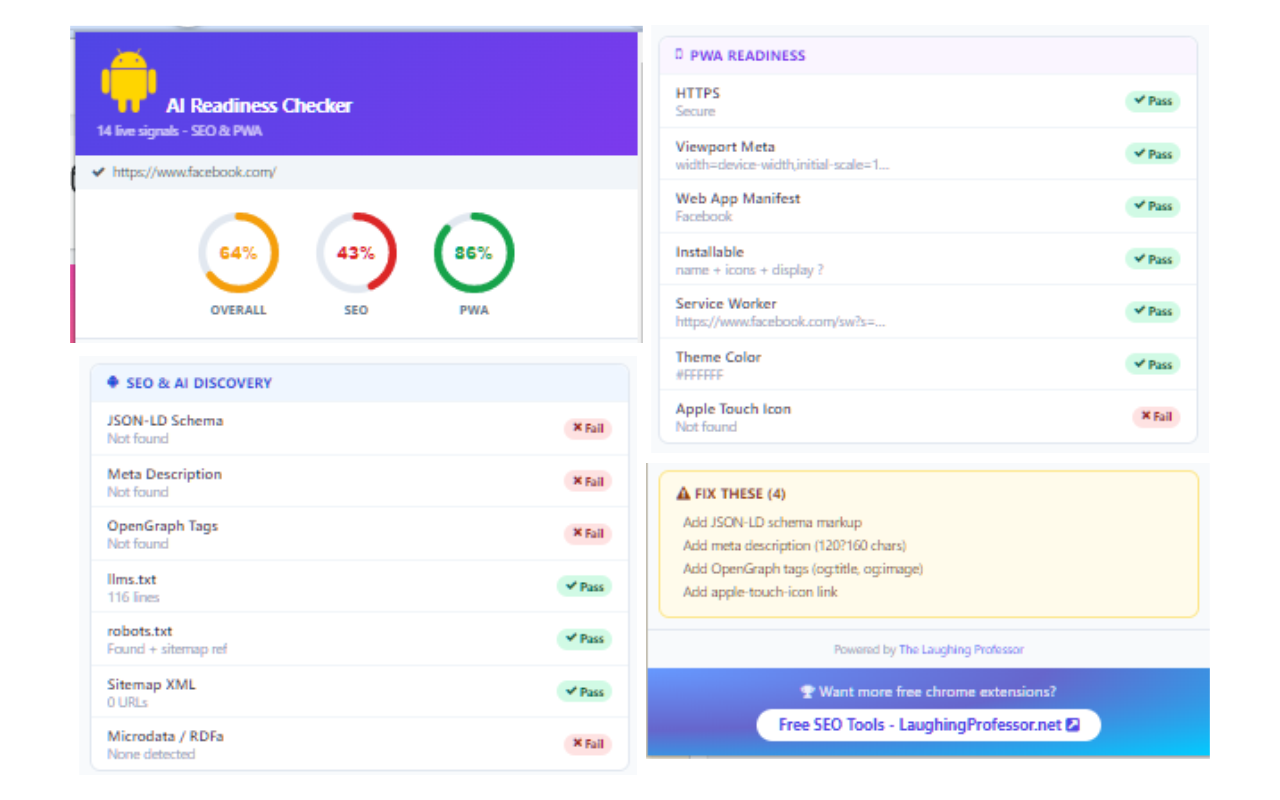Screen dimensions: 1280x800
Task: Click 'Add JSON-LD schema markup' fix item
Action: coord(772,522)
